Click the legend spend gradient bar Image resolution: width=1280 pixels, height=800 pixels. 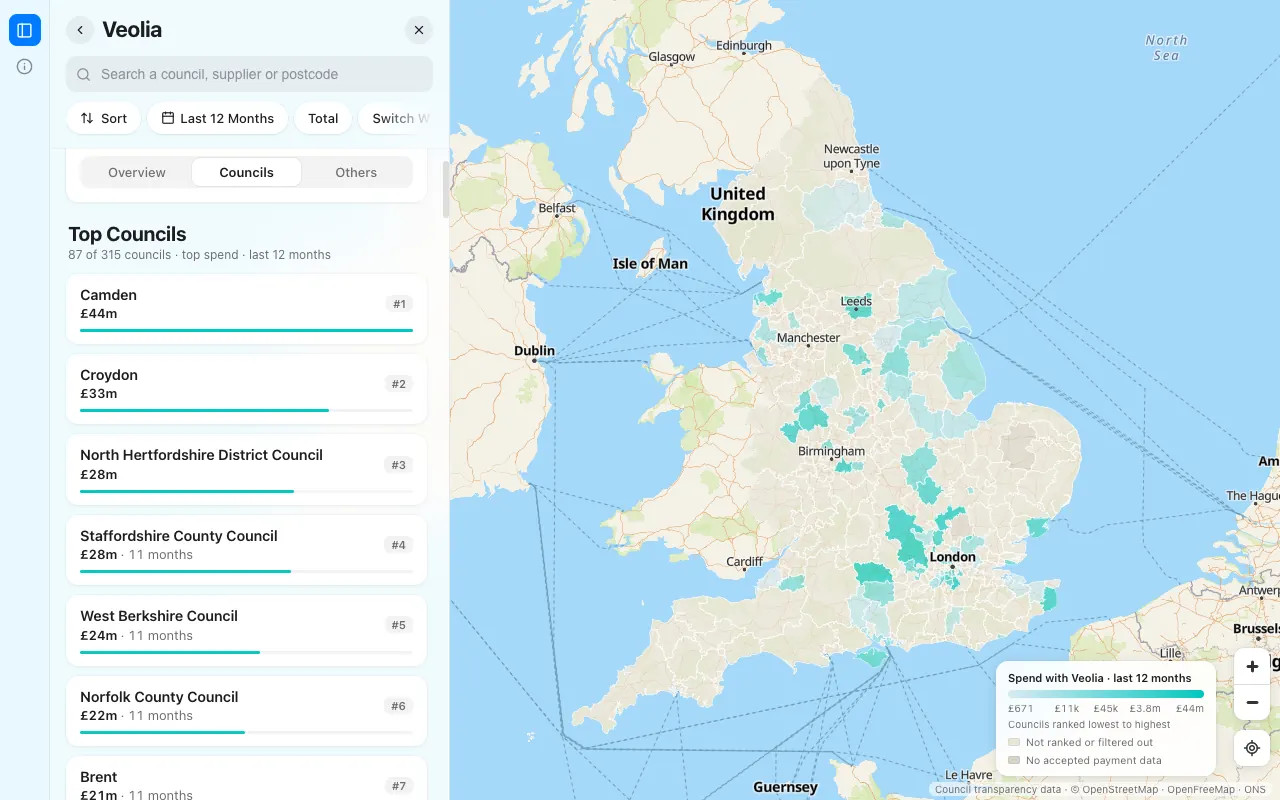tap(1106, 694)
